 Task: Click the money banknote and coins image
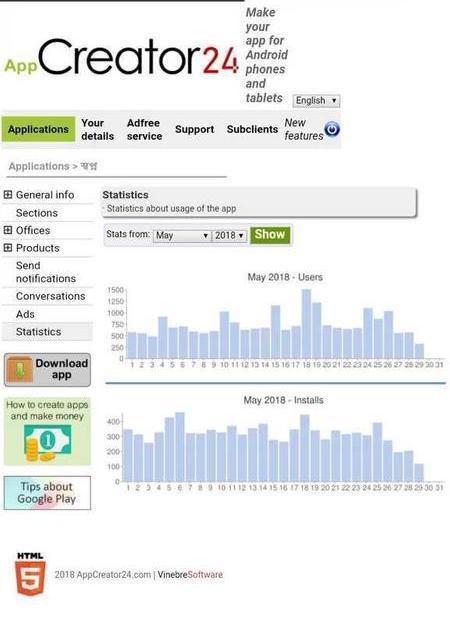(x=47, y=444)
